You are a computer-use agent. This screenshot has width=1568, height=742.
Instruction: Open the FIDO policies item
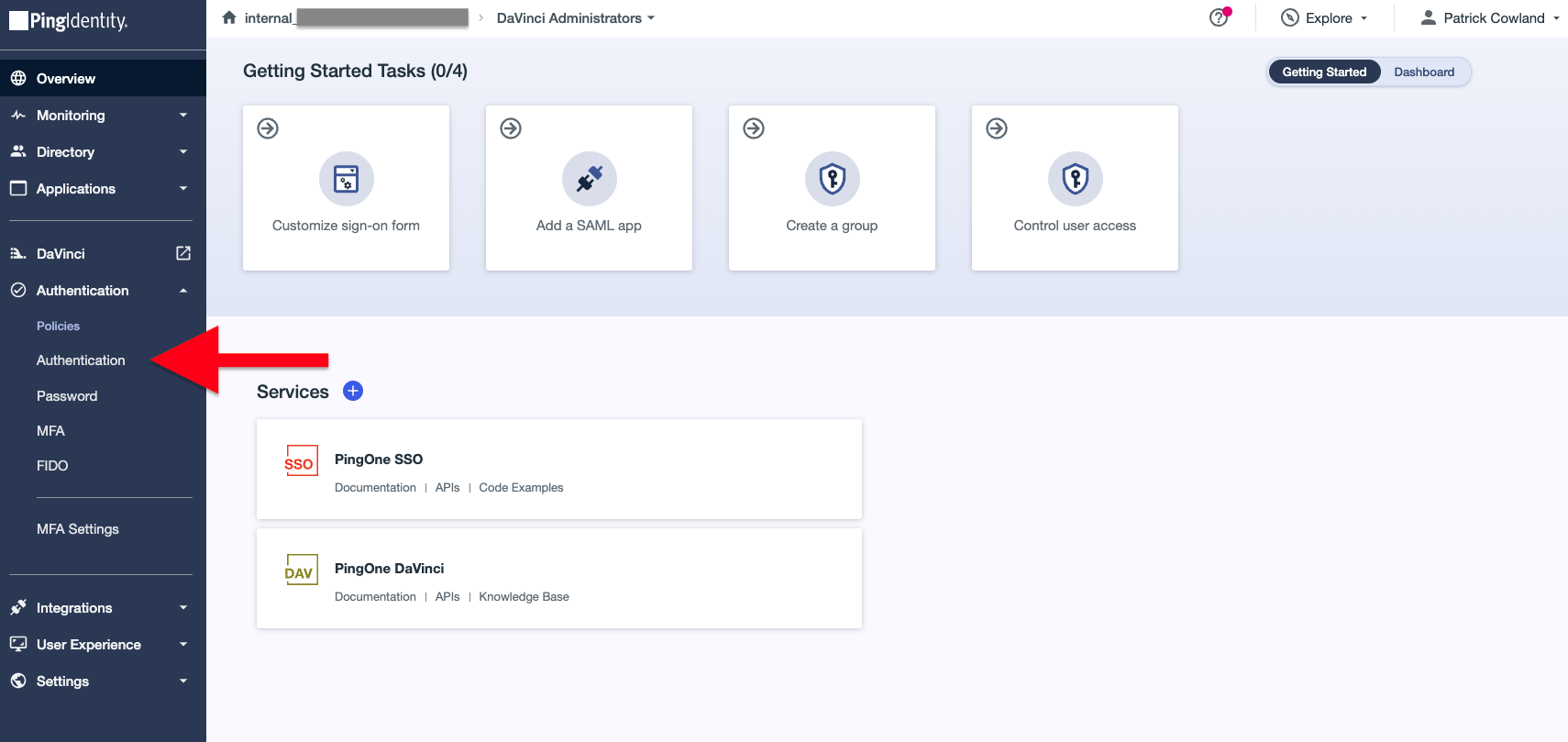coord(52,466)
